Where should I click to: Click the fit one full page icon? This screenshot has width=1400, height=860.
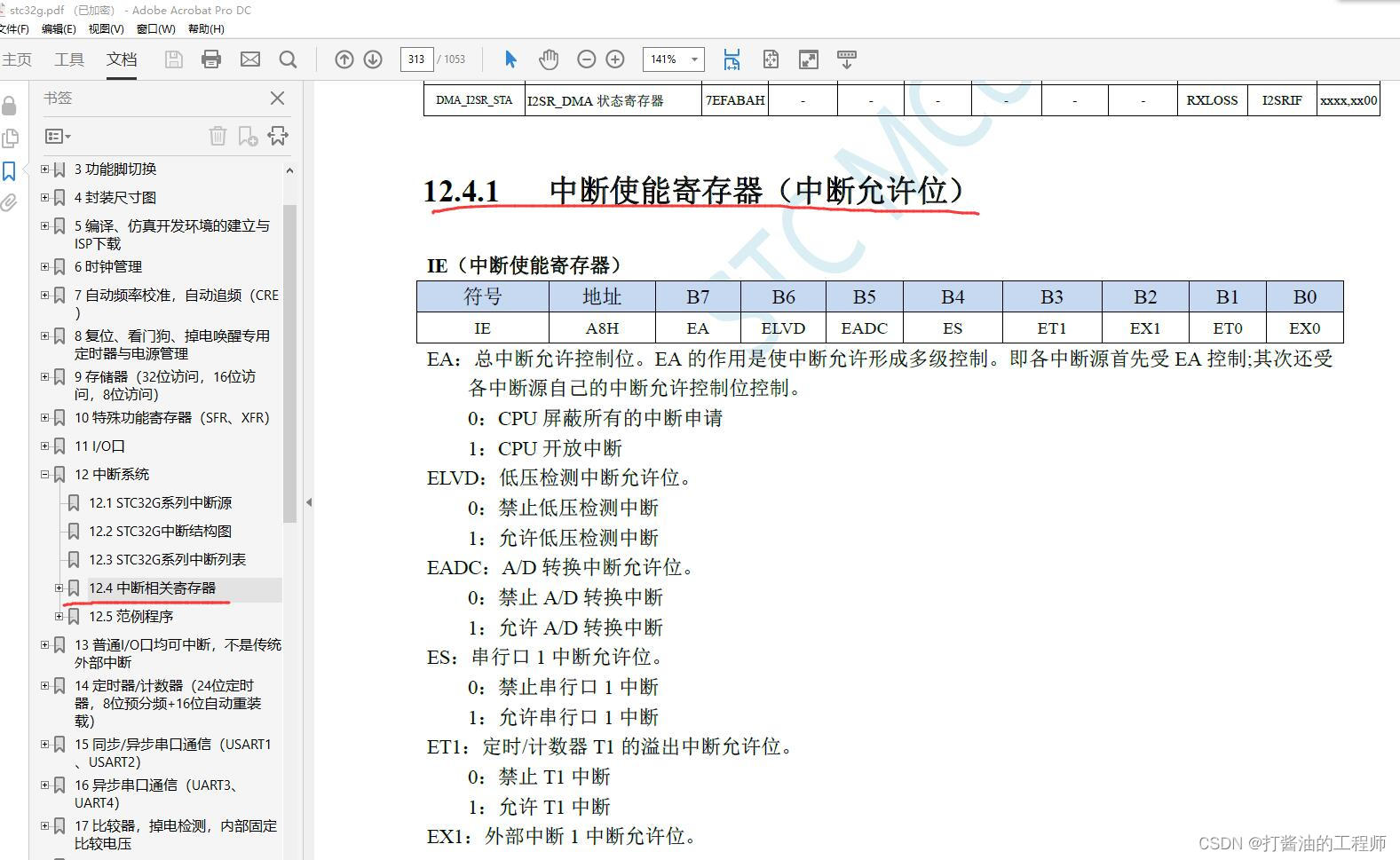pyautogui.click(x=771, y=59)
